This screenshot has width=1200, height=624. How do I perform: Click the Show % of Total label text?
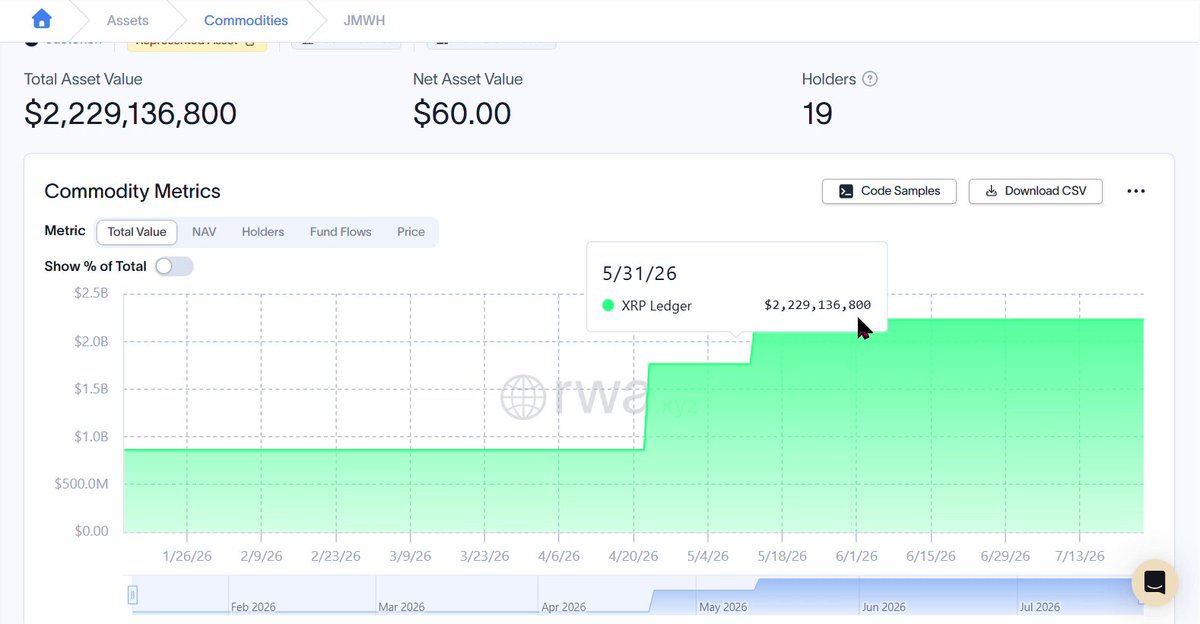95,266
